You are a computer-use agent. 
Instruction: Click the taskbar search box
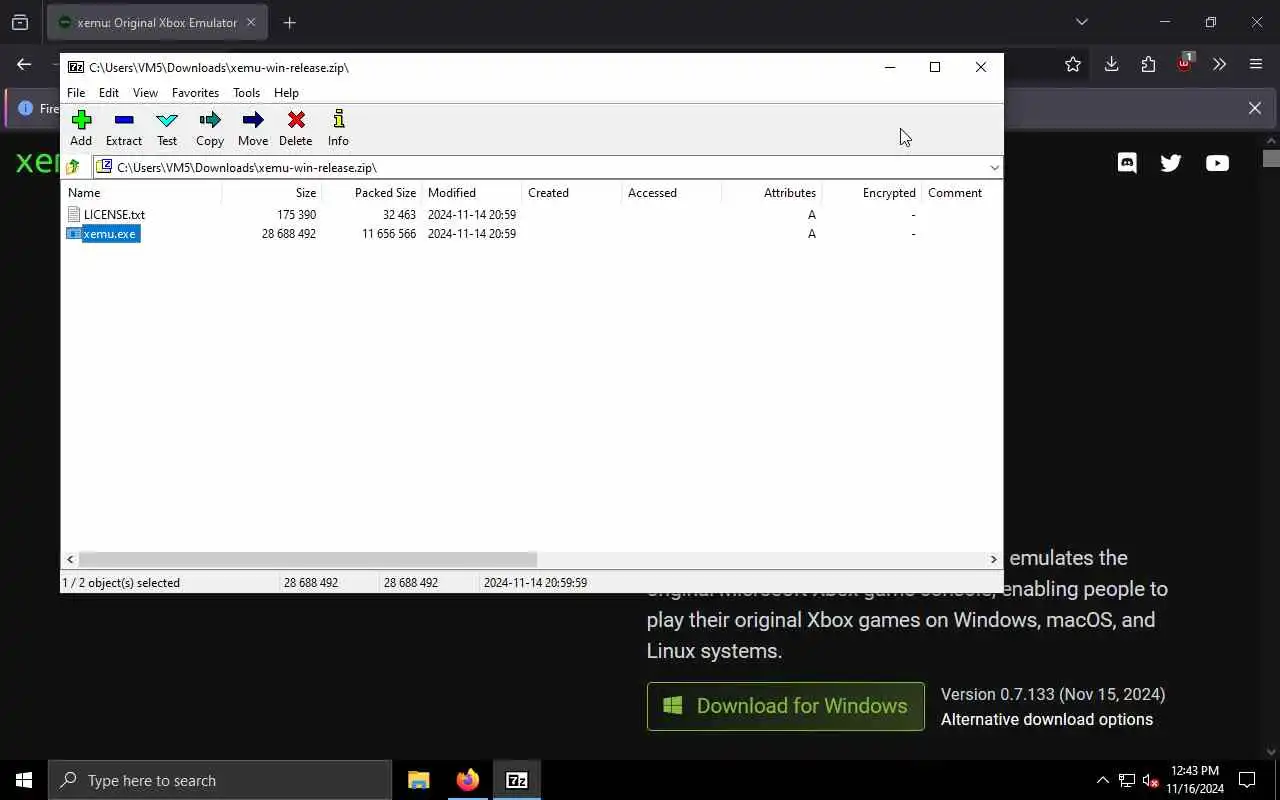pyautogui.click(x=220, y=780)
